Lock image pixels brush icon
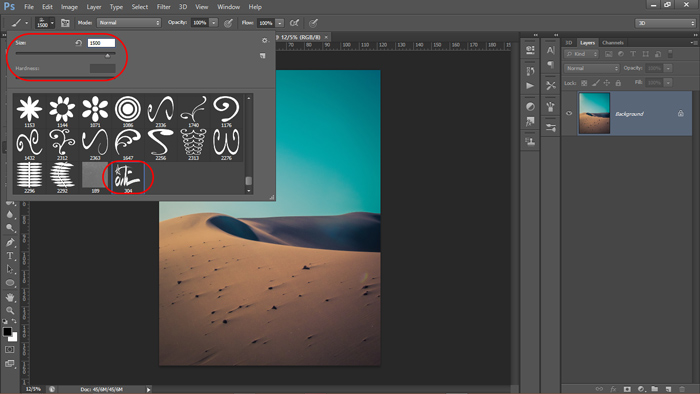700x394 pixels. (596, 83)
